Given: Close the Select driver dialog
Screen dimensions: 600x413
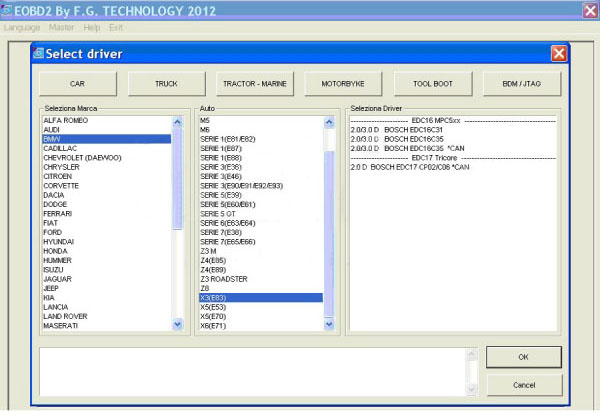Looking at the screenshot, I should 558,52.
